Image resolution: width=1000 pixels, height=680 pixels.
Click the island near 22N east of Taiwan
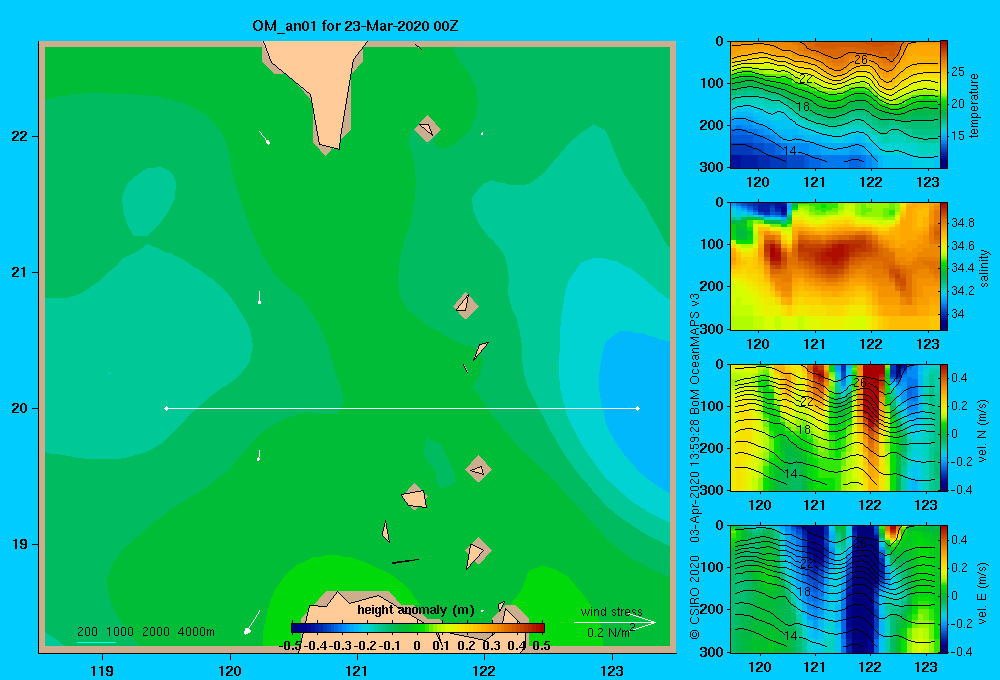pyautogui.click(x=427, y=129)
